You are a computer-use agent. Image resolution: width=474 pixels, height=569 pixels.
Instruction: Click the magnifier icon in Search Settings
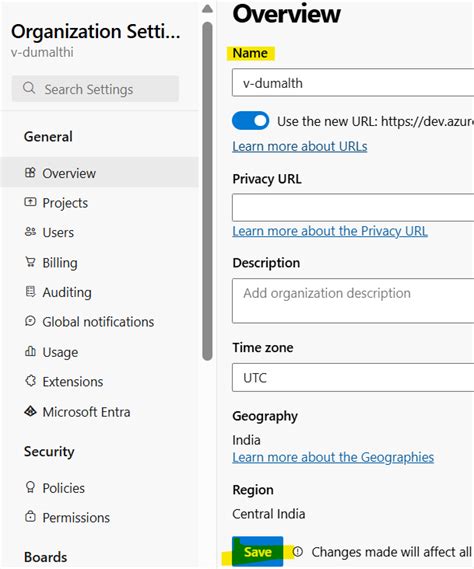tap(29, 88)
